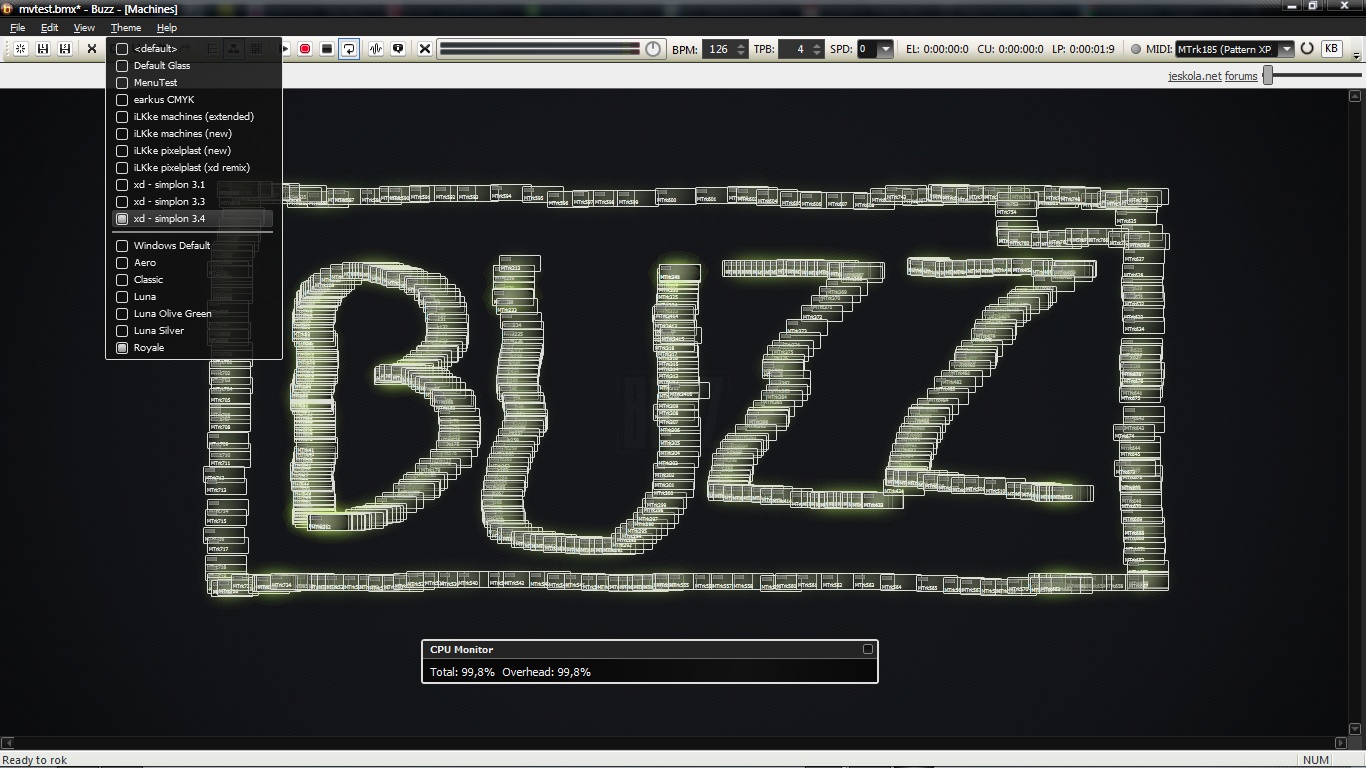Open the Help menu

pos(166,28)
